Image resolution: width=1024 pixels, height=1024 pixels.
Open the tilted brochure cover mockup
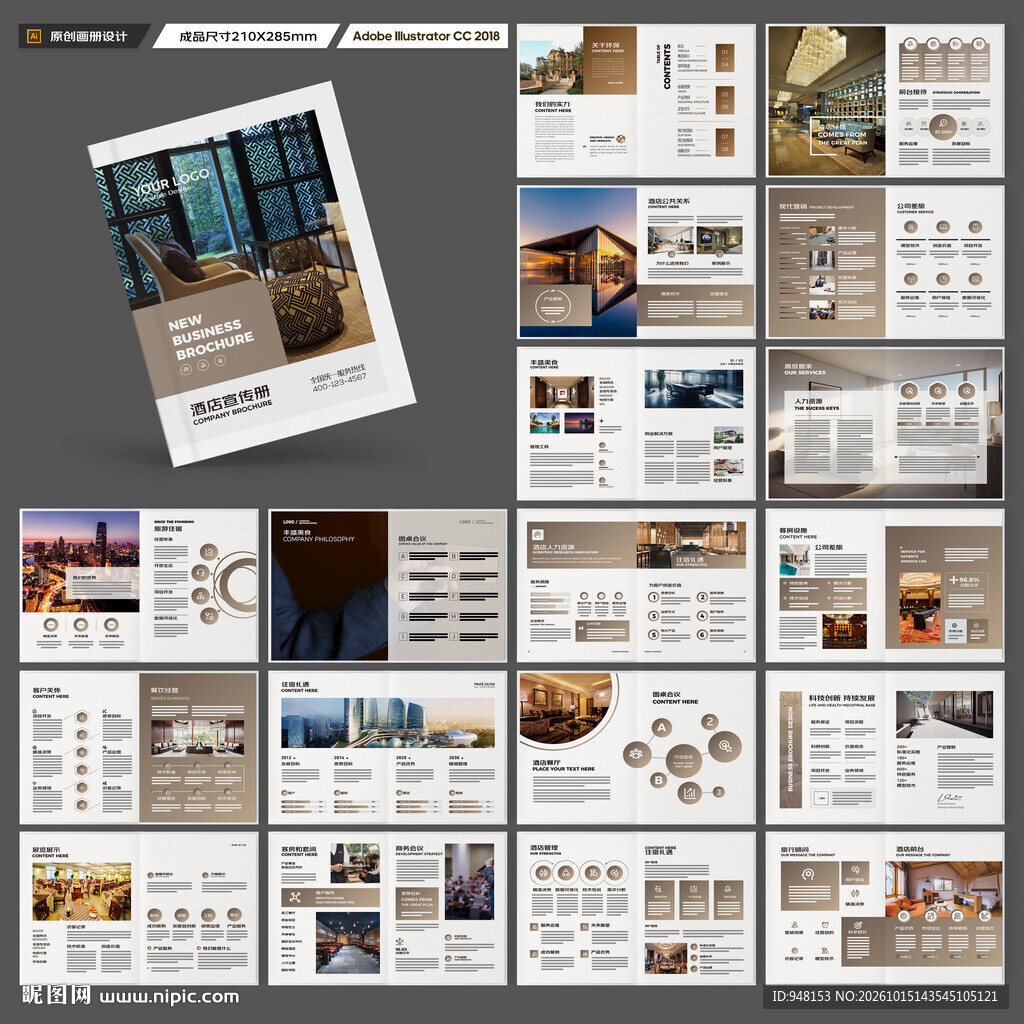tap(251, 274)
